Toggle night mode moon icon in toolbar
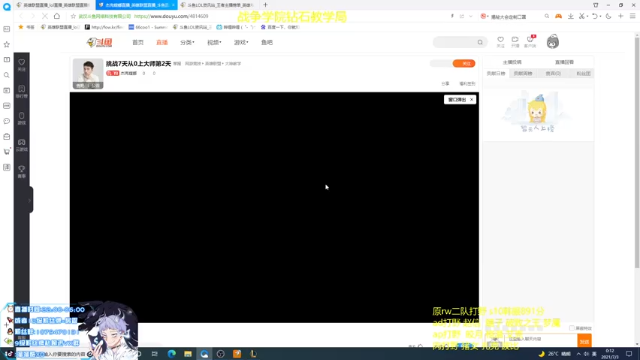The image size is (640, 360). (x=609, y=16)
